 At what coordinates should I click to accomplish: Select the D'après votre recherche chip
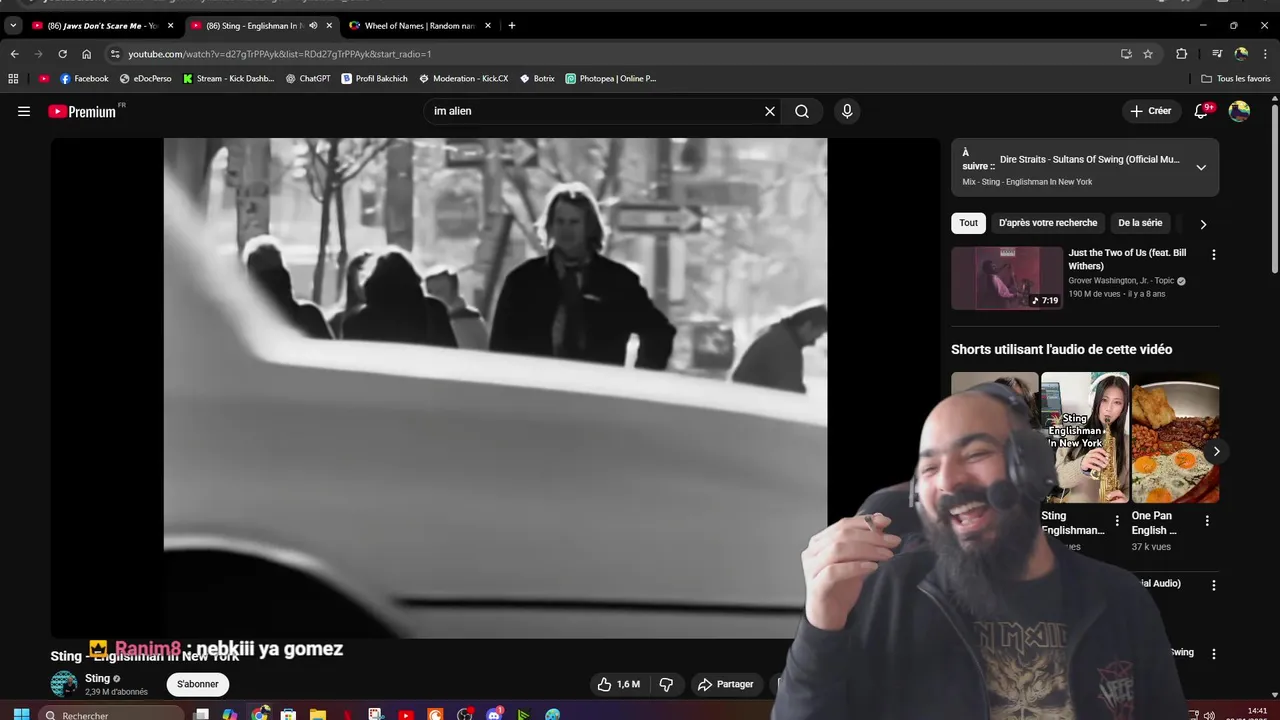pos(1048,223)
